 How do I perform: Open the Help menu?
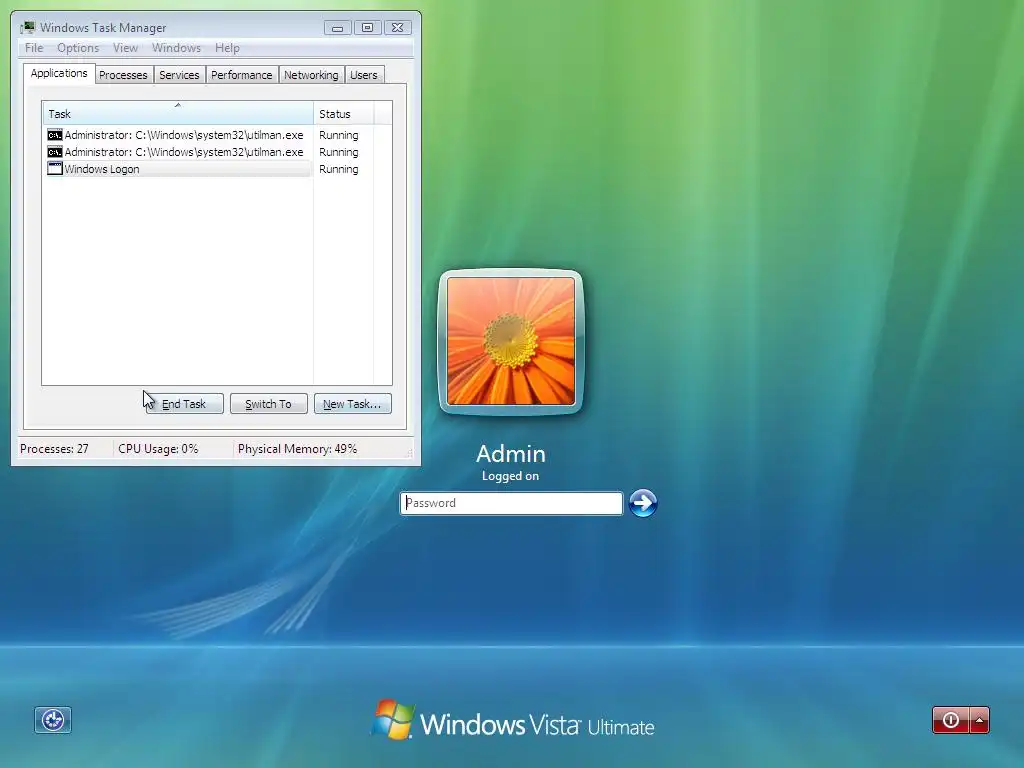click(227, 48)
